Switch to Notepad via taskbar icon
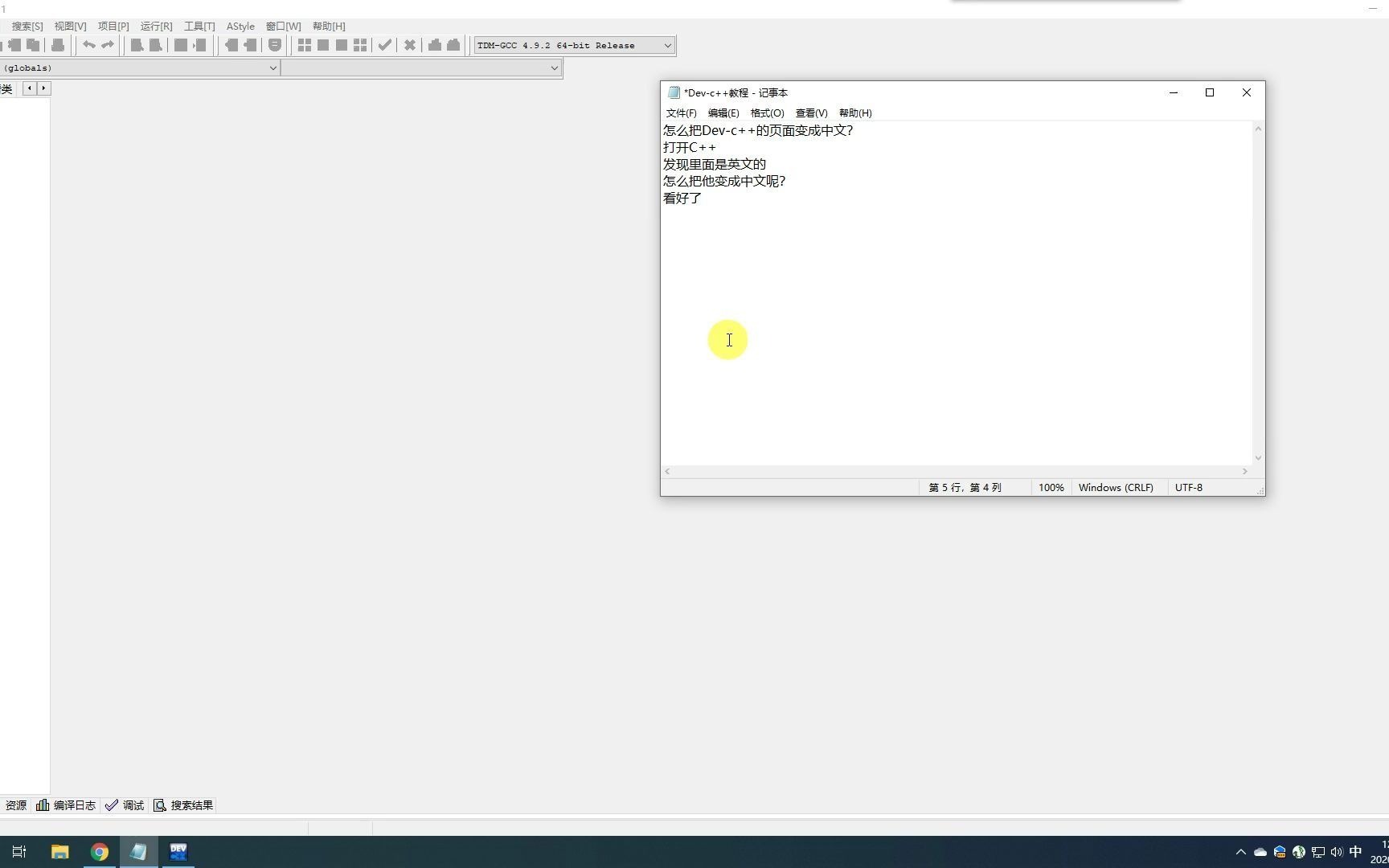Screen dimensions: 1389x868 [x=139, y=852]
